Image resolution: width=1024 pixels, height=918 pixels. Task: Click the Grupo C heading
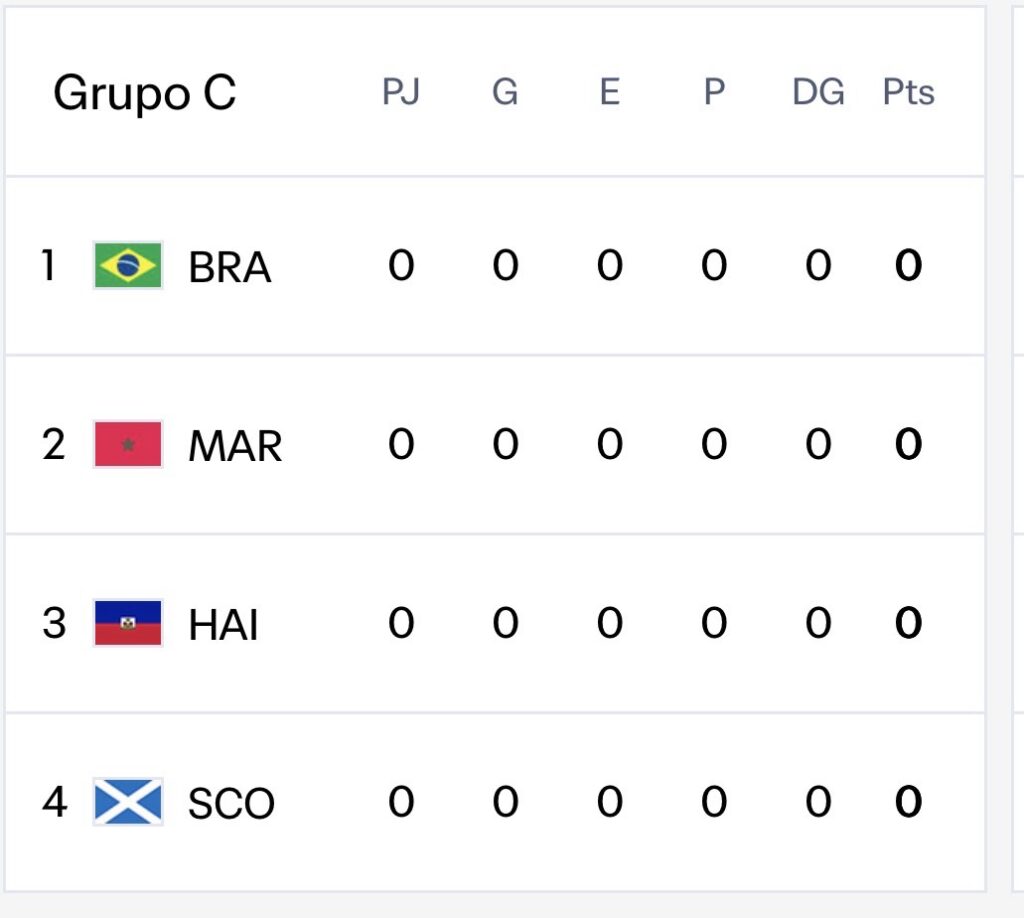click(144, 93)
